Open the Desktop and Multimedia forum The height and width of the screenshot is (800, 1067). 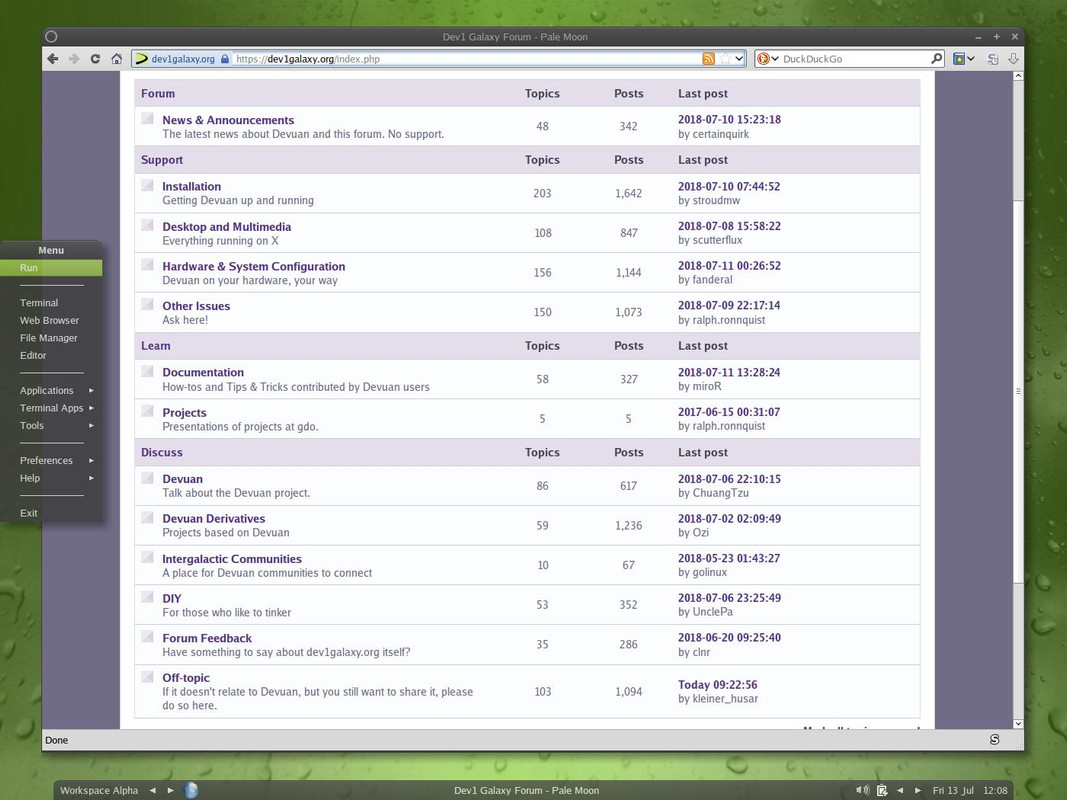(227, 227)
